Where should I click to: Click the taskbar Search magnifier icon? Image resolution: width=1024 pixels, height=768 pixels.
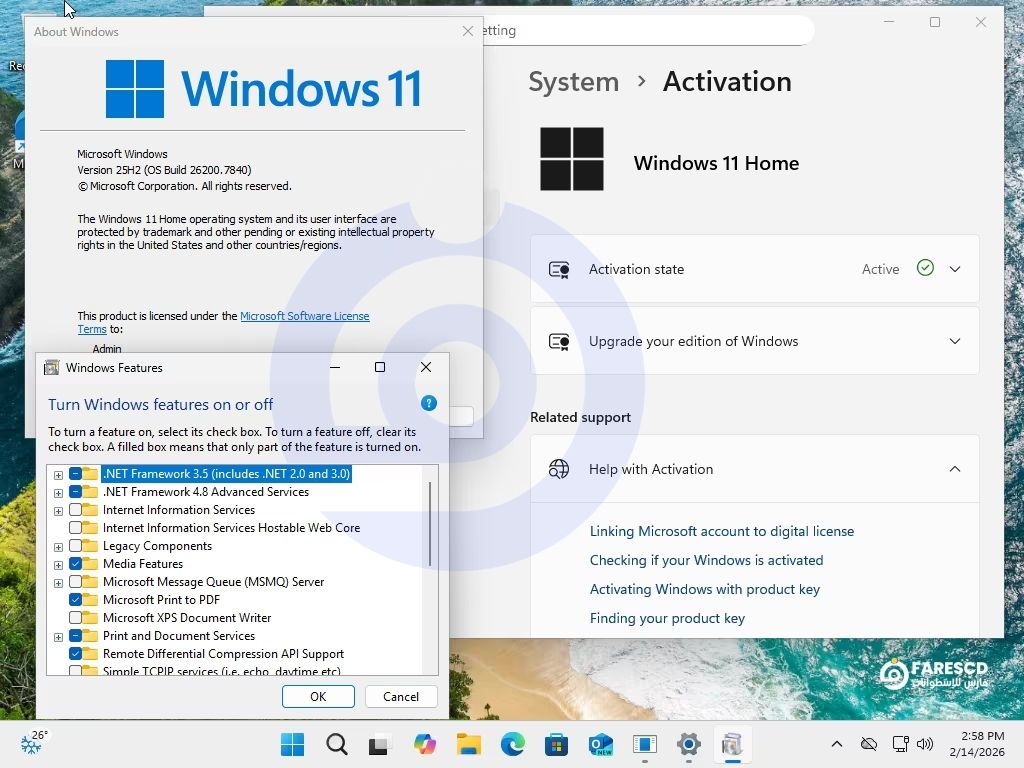tap(337, 744)
